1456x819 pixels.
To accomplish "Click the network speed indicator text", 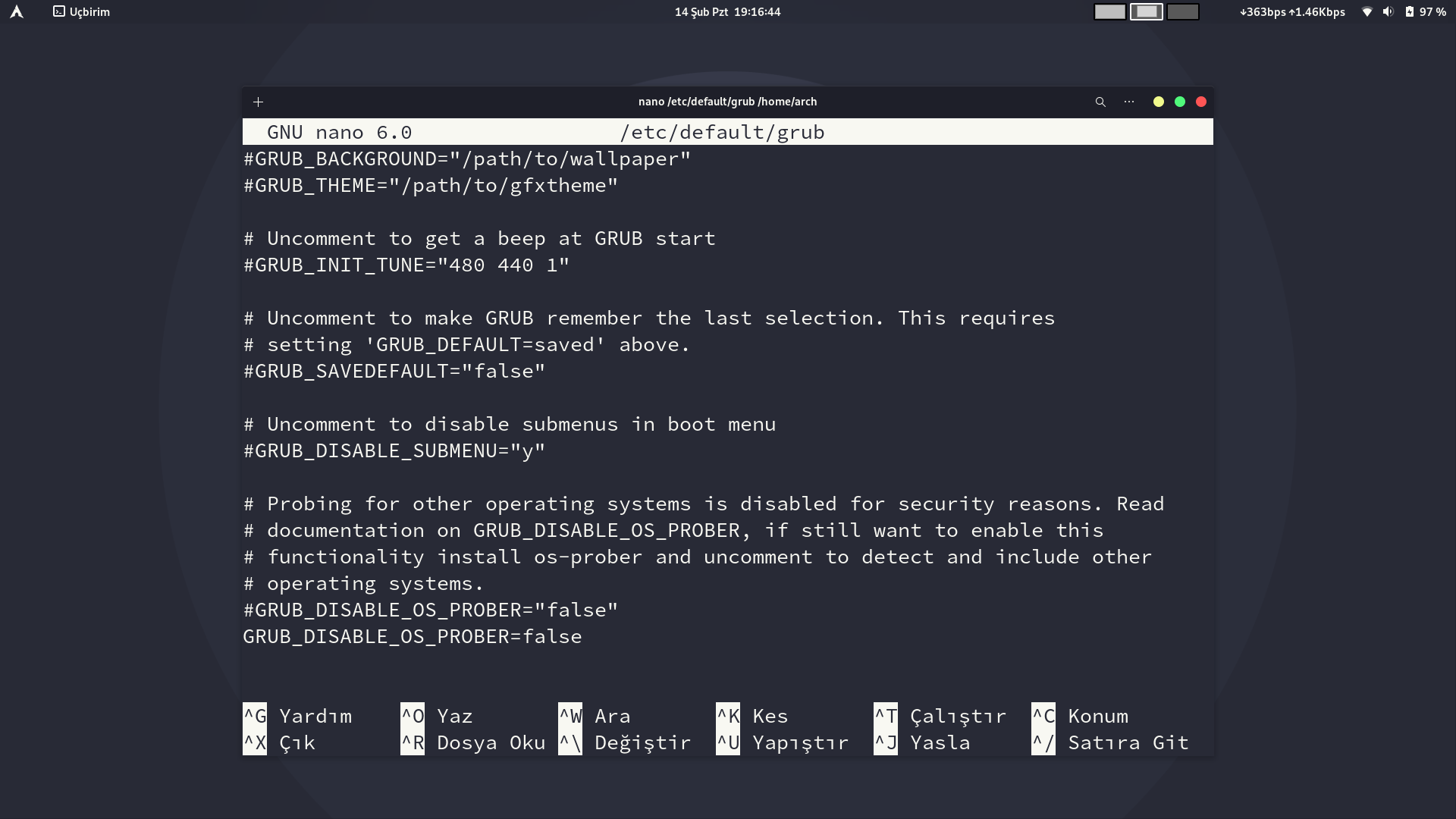I will 1292,11.
